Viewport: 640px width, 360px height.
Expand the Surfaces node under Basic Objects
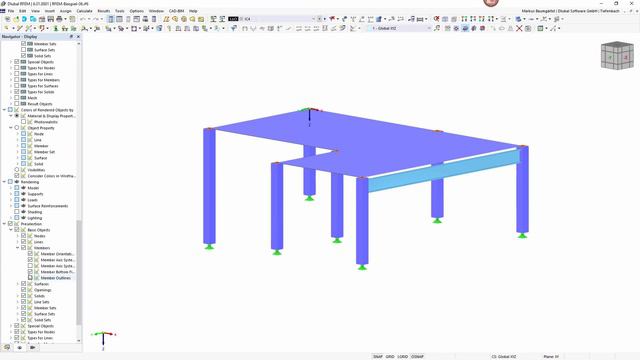(18, 284)
